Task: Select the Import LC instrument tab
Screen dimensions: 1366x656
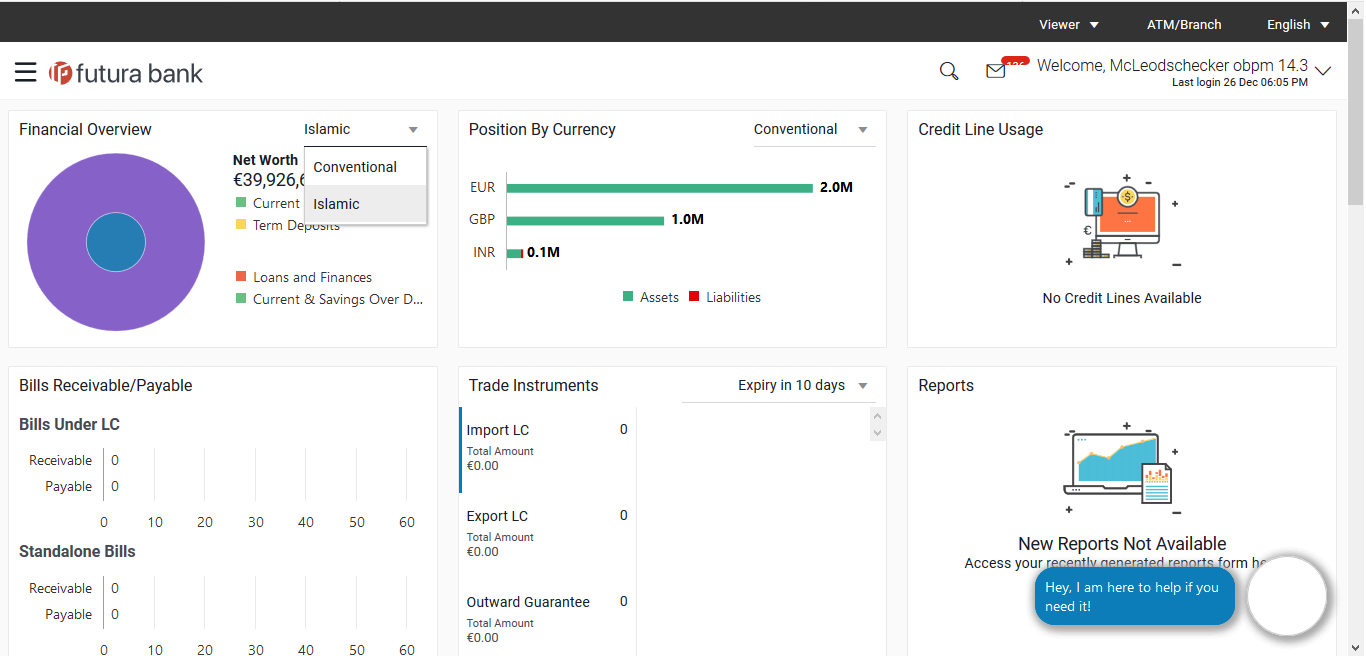Action: (x=547, y=450)
